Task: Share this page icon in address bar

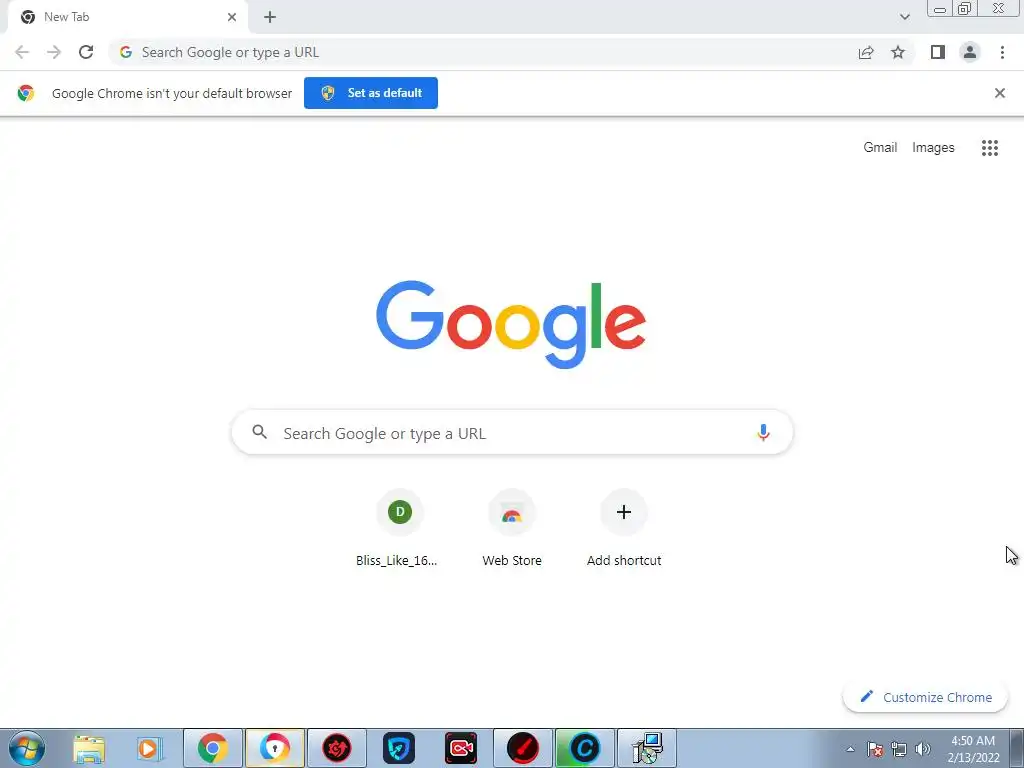Action: pyautogui.click(x=866, y=52)
